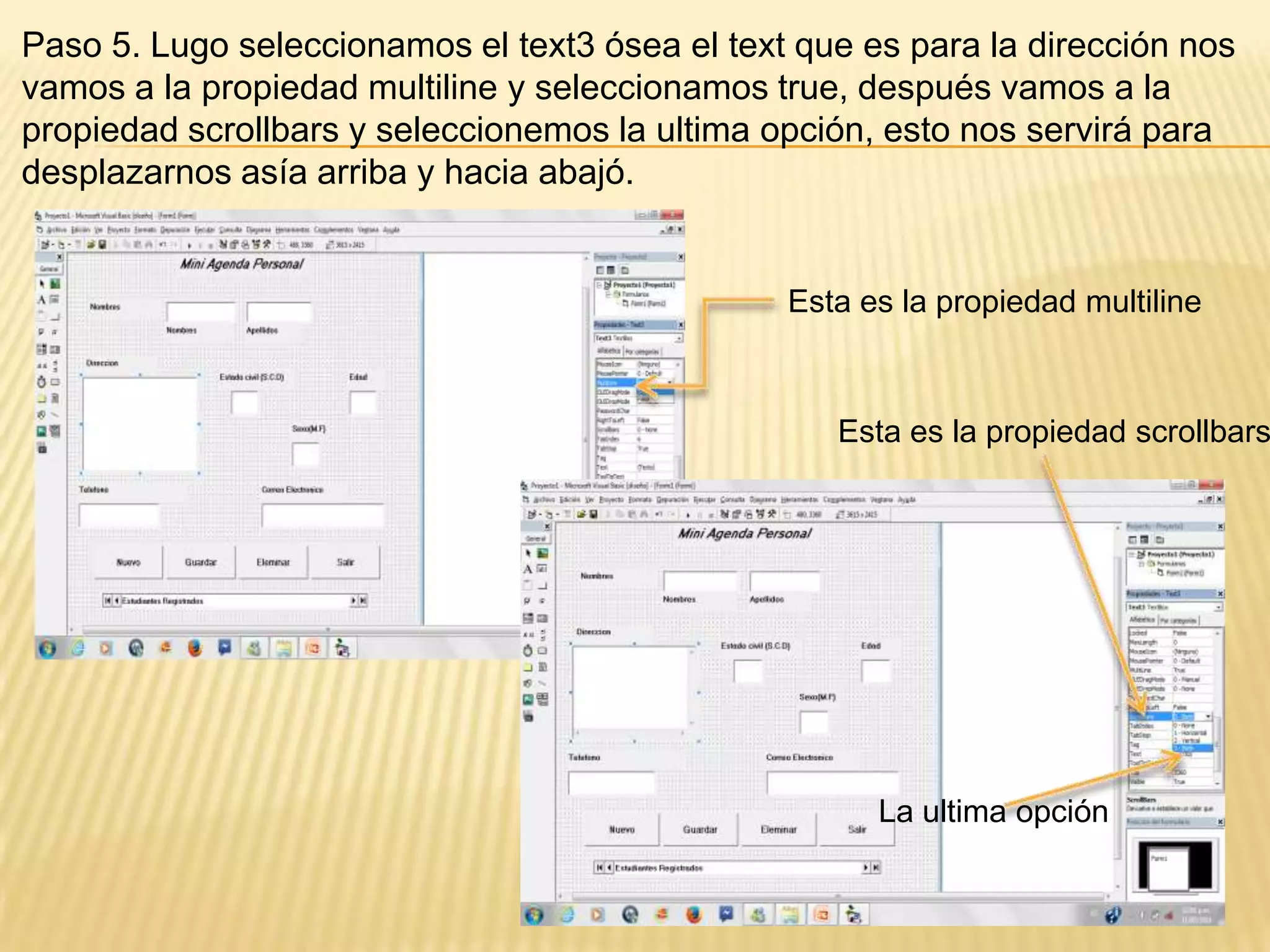Image resolution: width=1270 pixels, height=952 pixels.
Task: Open Formato menu in lower VB window
Action: [640, 500]
